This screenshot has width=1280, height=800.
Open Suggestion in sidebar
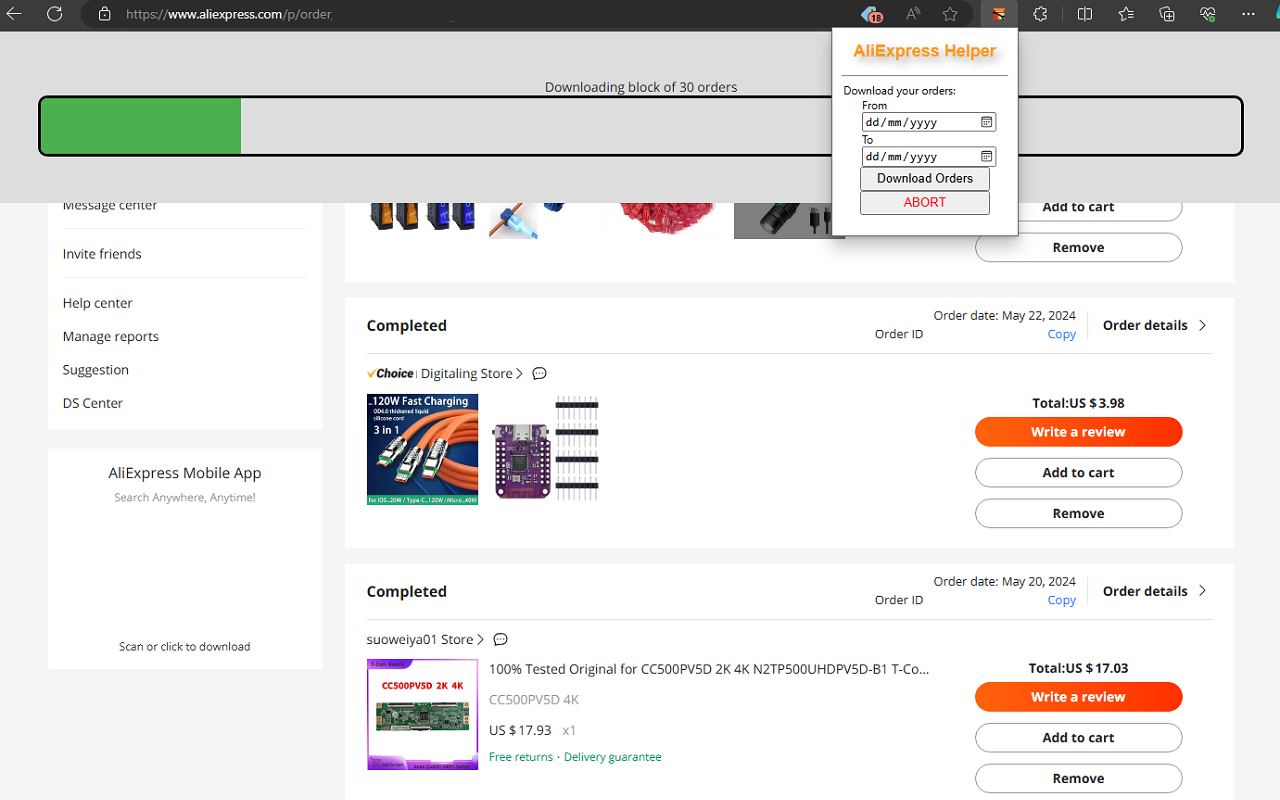95,370
